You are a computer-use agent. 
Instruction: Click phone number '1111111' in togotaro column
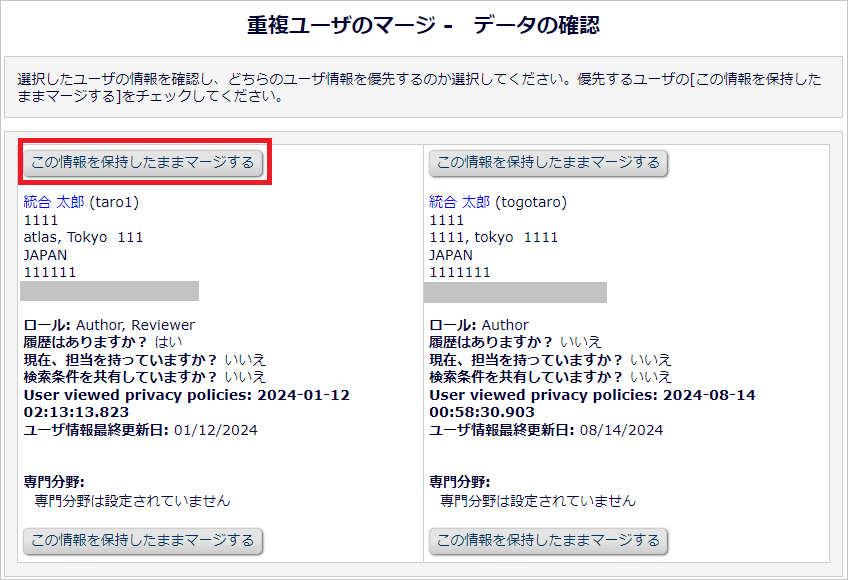[x=460, y=272]
